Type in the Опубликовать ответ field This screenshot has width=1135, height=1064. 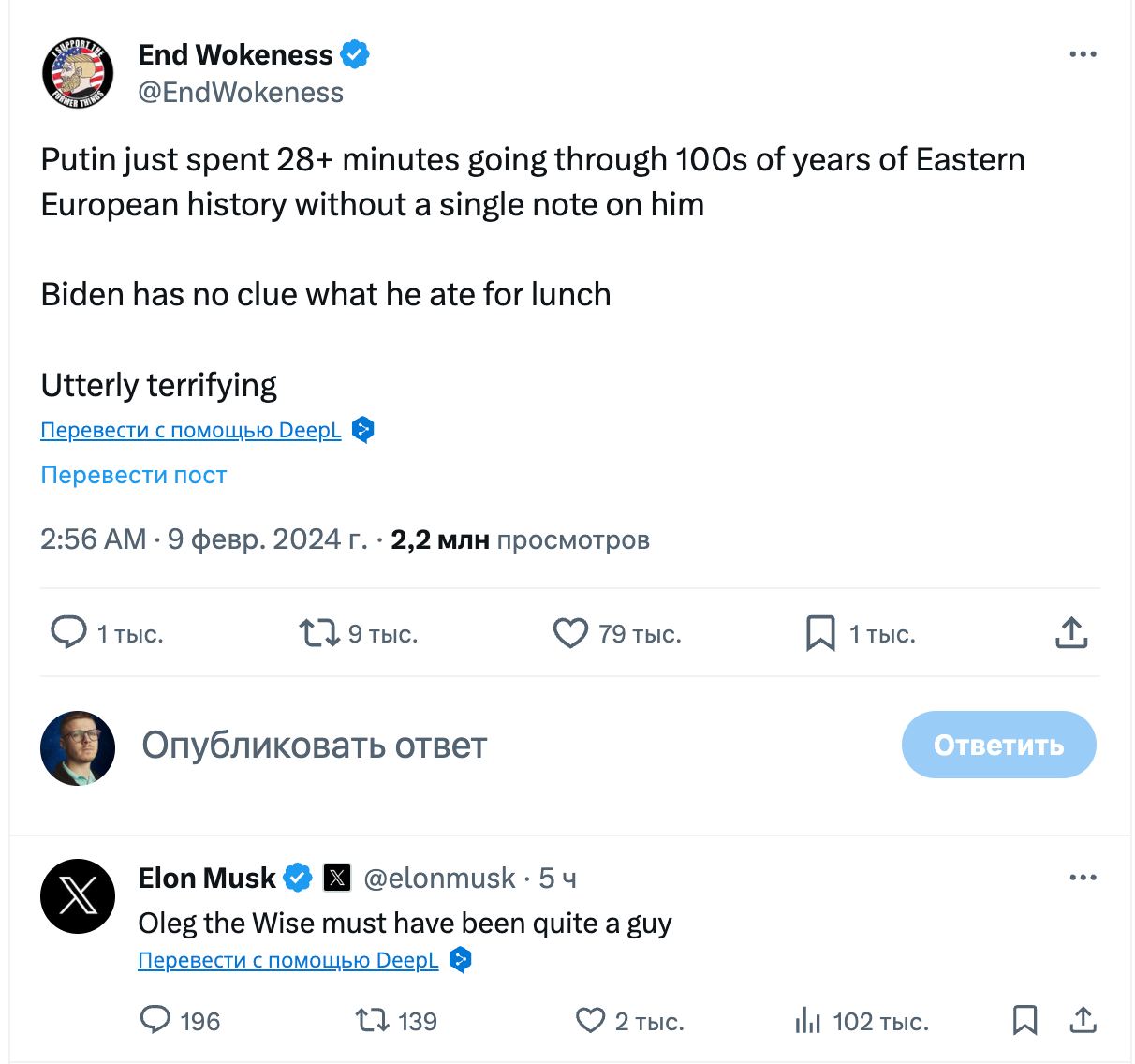[468, 746]
